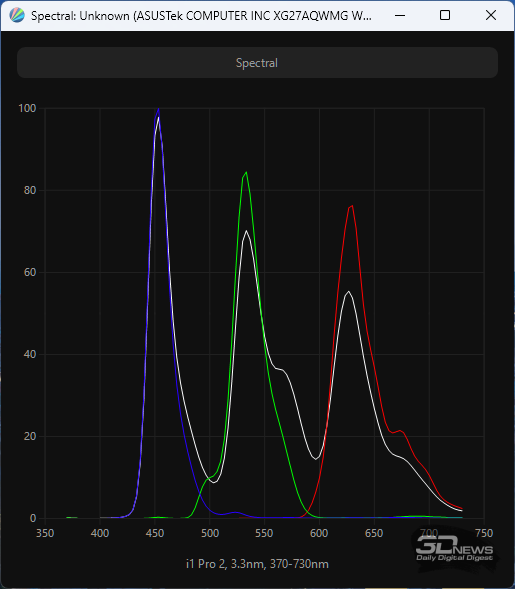Click the 350 label on the wavelength axis

pos(45,533)
